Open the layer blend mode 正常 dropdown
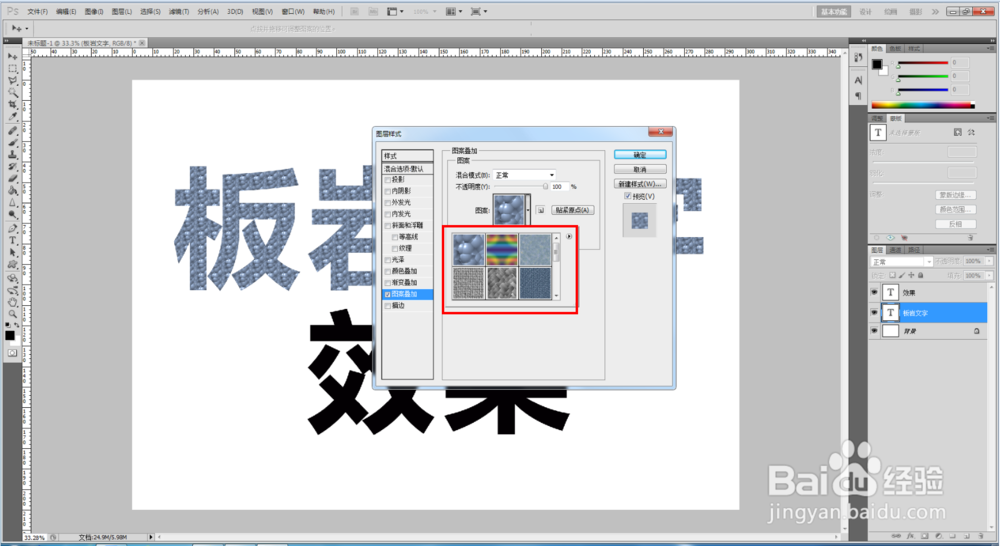The height and width of the screenshot is (546, 1000). [901, 262]
